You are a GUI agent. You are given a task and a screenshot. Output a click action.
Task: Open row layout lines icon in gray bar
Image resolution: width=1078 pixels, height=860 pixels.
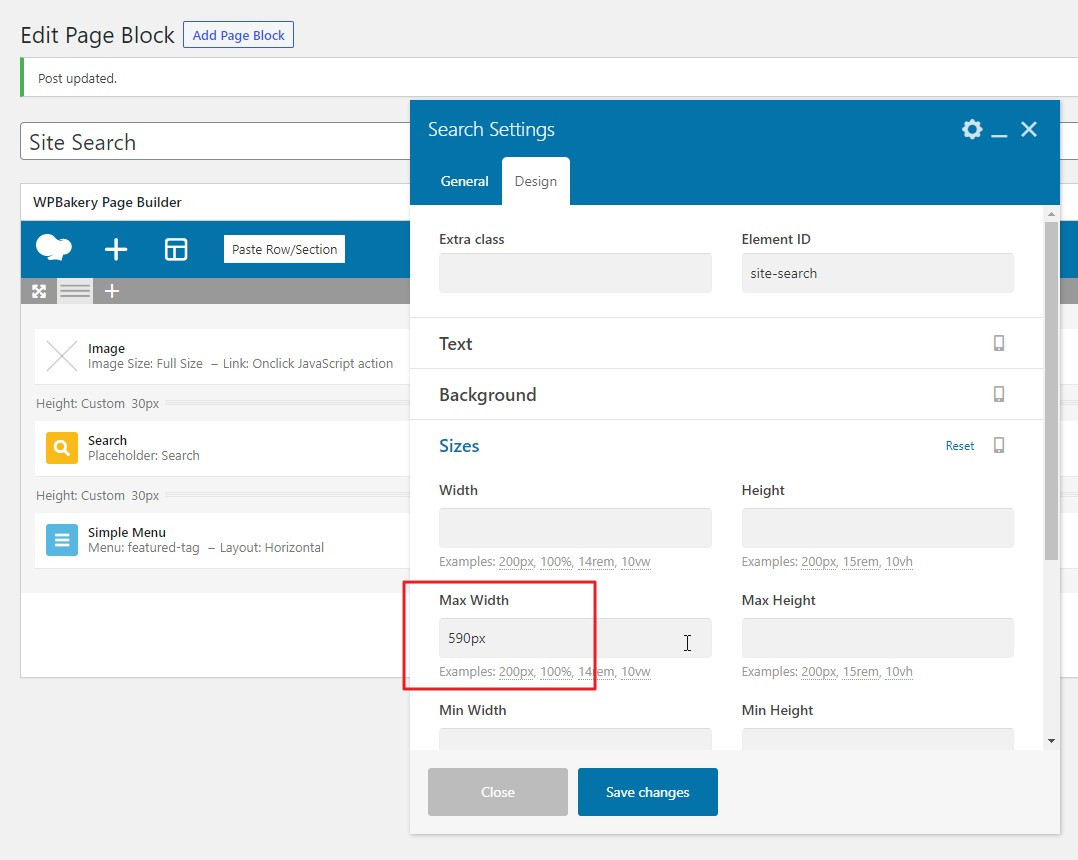pos(75,291)
